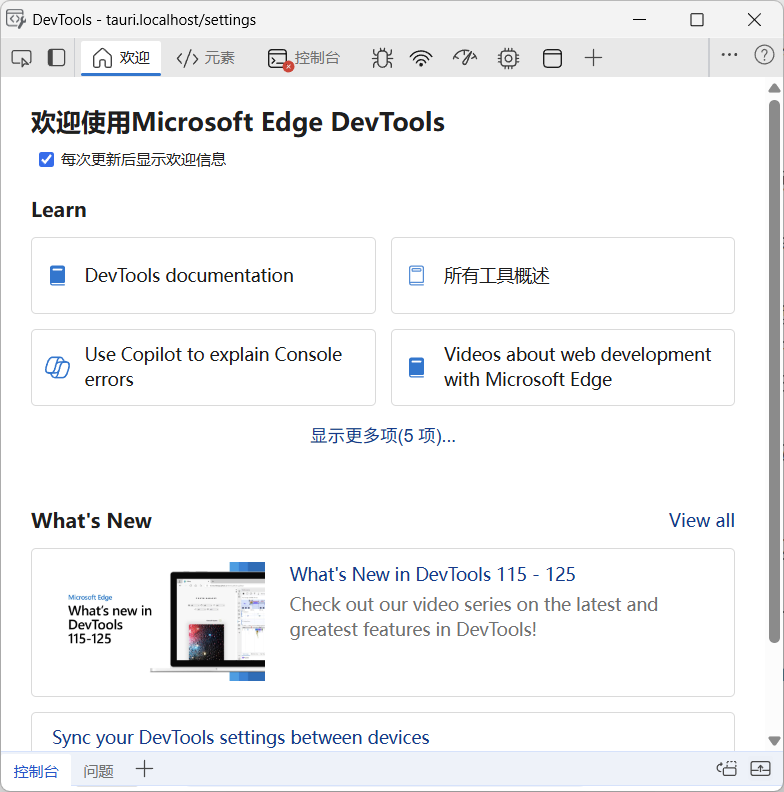Open the Memory chip icon tab
The width and height of the screenshot is (784, 792).
coord(508,58)
